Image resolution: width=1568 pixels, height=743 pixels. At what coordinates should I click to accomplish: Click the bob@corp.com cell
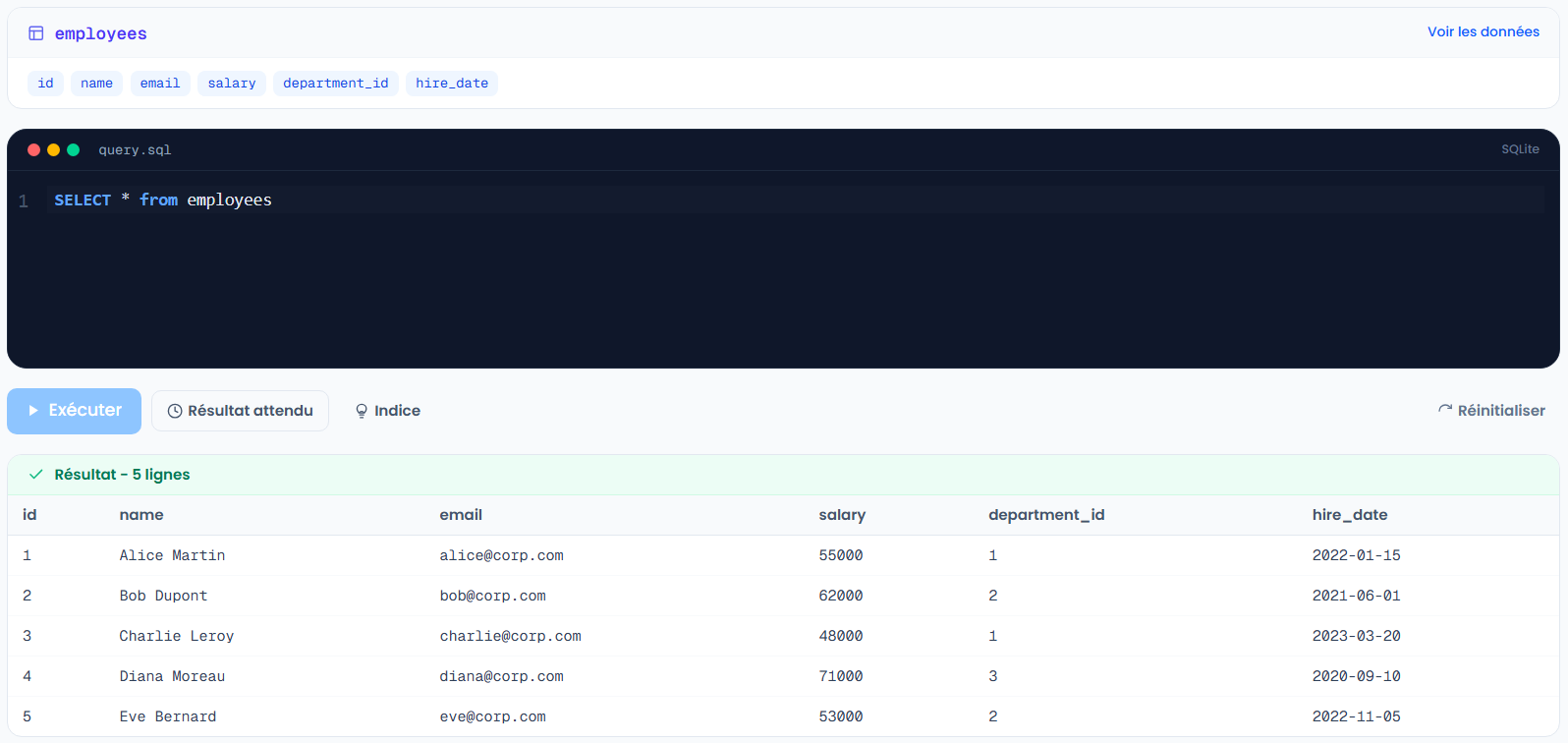492,596
